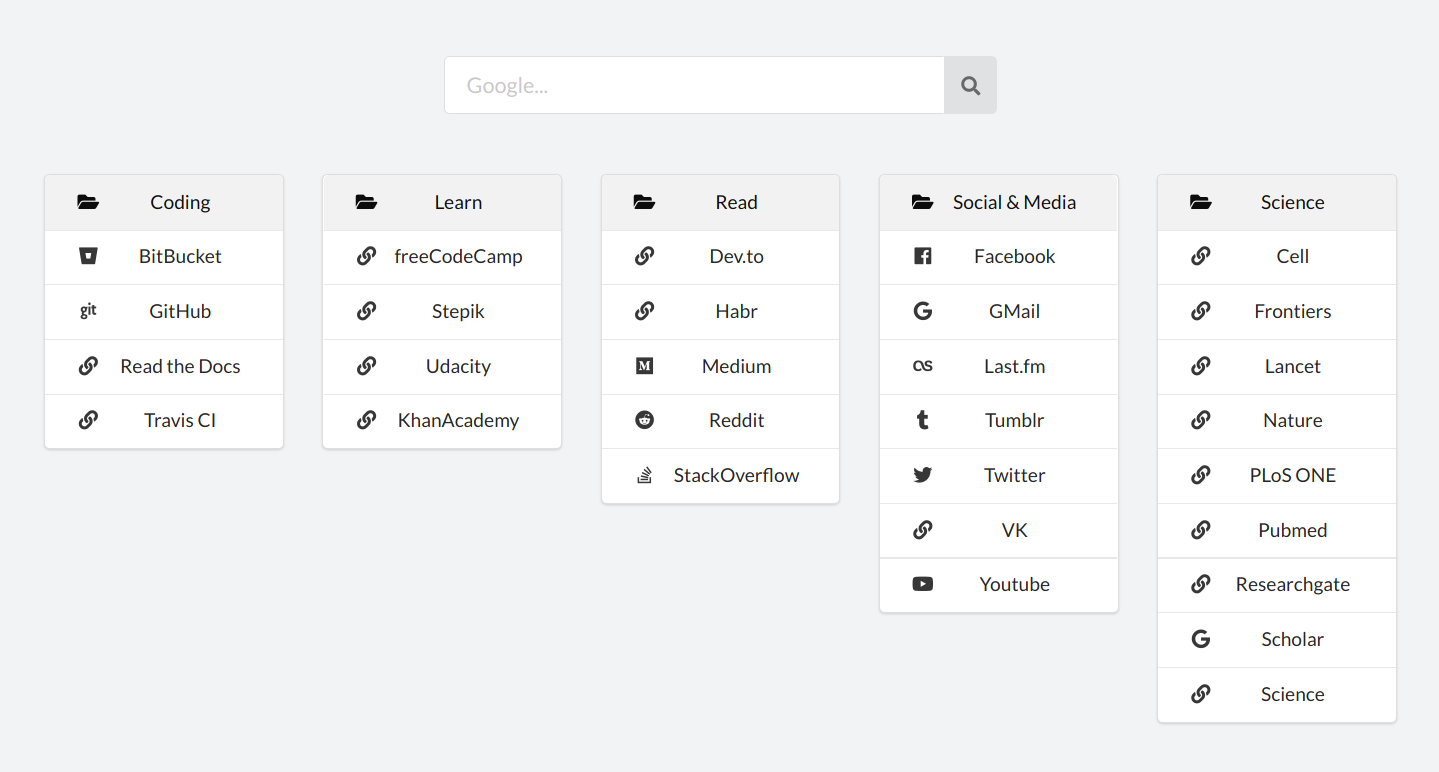
Task: Click the StackOverflow stack icon
Action: (x=644, y=475)
